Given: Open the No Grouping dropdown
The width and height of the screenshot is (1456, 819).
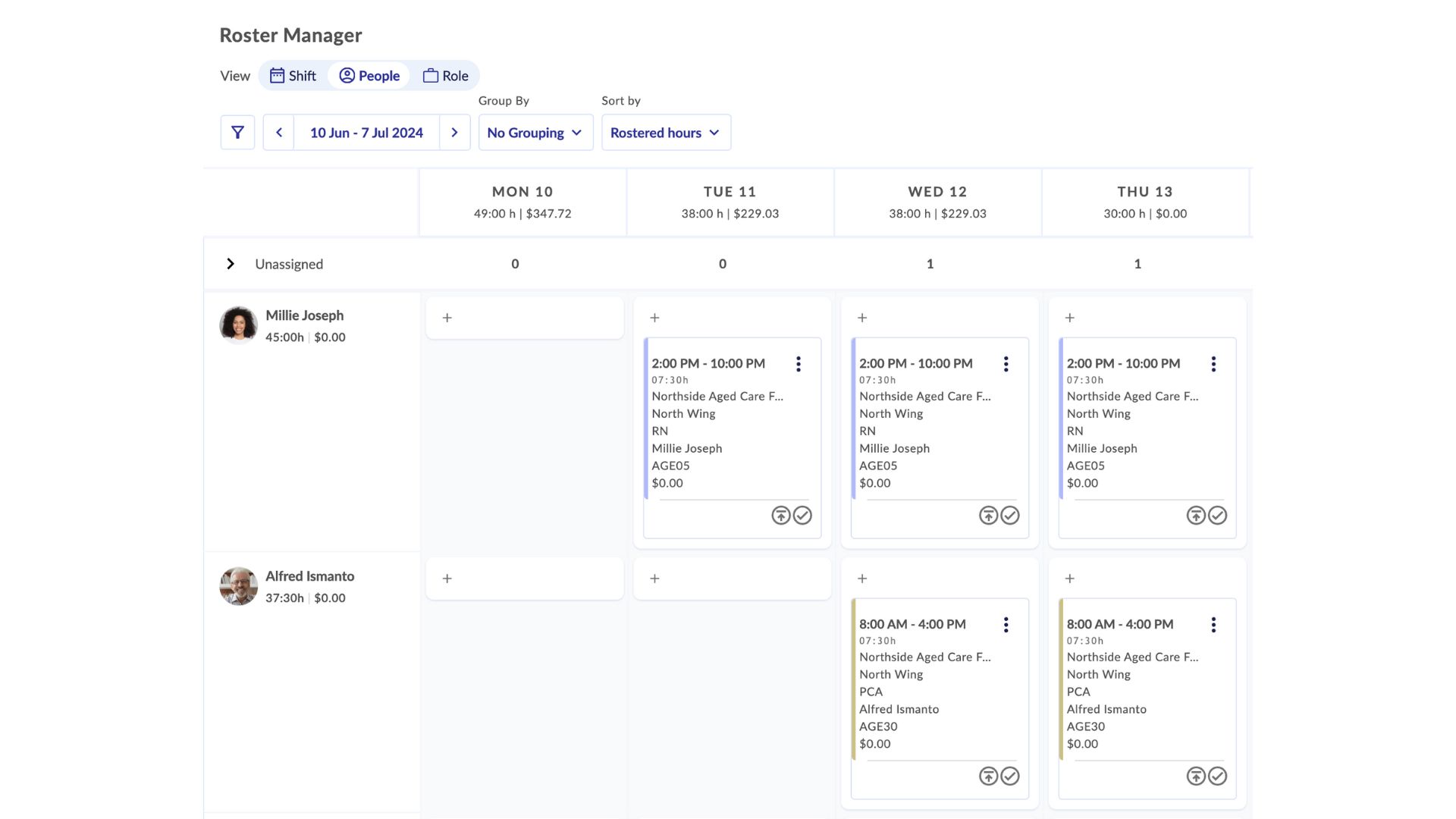Looking at the screenshot, I should coord(535,132).
